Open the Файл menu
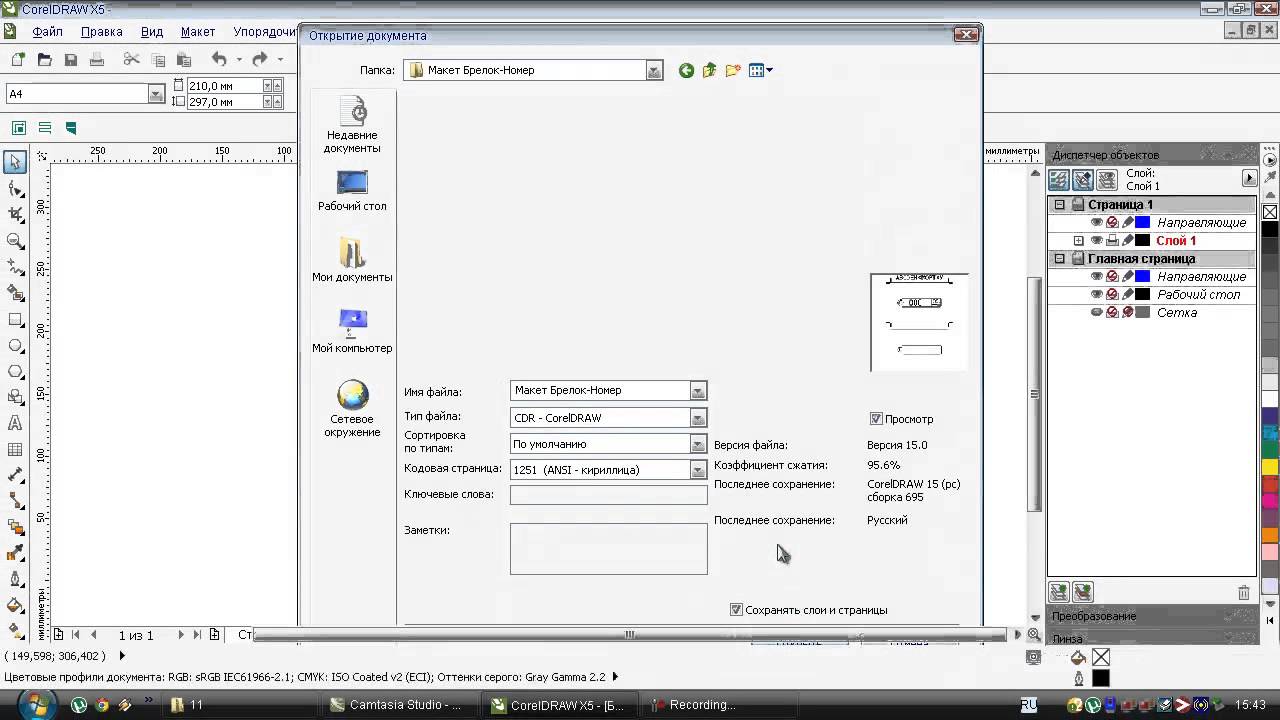 (x=47, y=32)
